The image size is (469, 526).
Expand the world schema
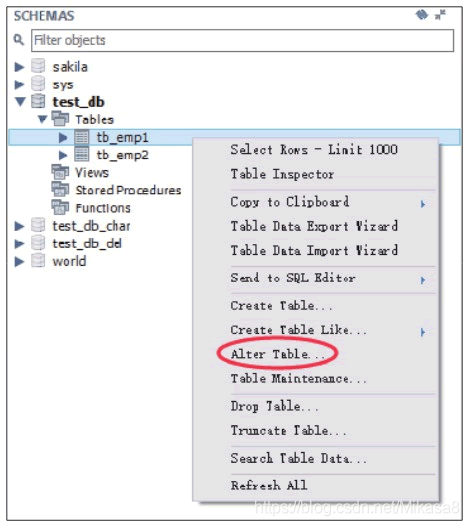[19, 262]
